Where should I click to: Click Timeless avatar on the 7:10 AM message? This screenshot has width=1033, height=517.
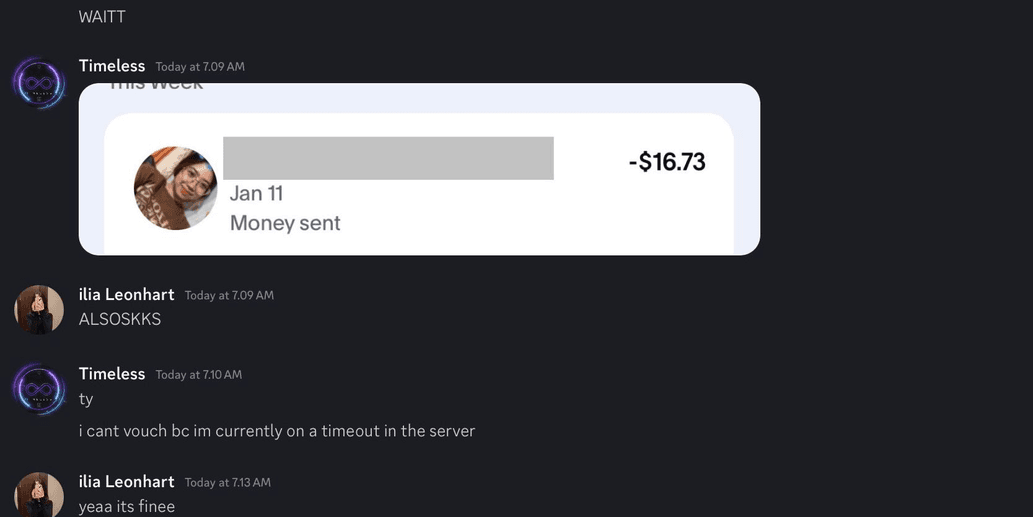(x=39, y=389)
